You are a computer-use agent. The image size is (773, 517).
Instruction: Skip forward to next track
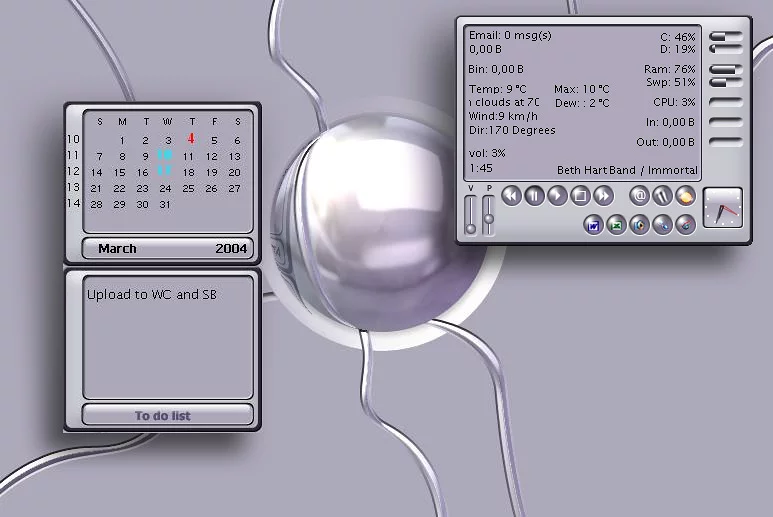602,196
